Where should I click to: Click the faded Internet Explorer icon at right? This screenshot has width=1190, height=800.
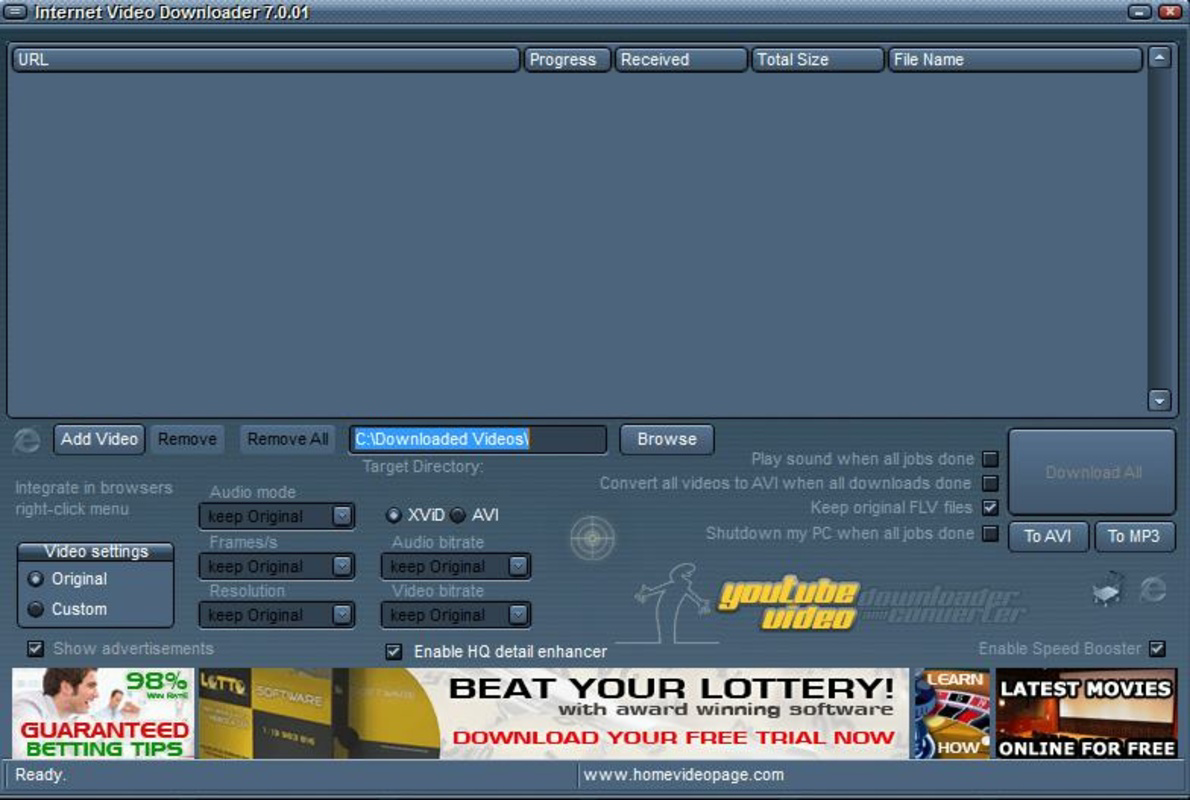pos(1153,589)
